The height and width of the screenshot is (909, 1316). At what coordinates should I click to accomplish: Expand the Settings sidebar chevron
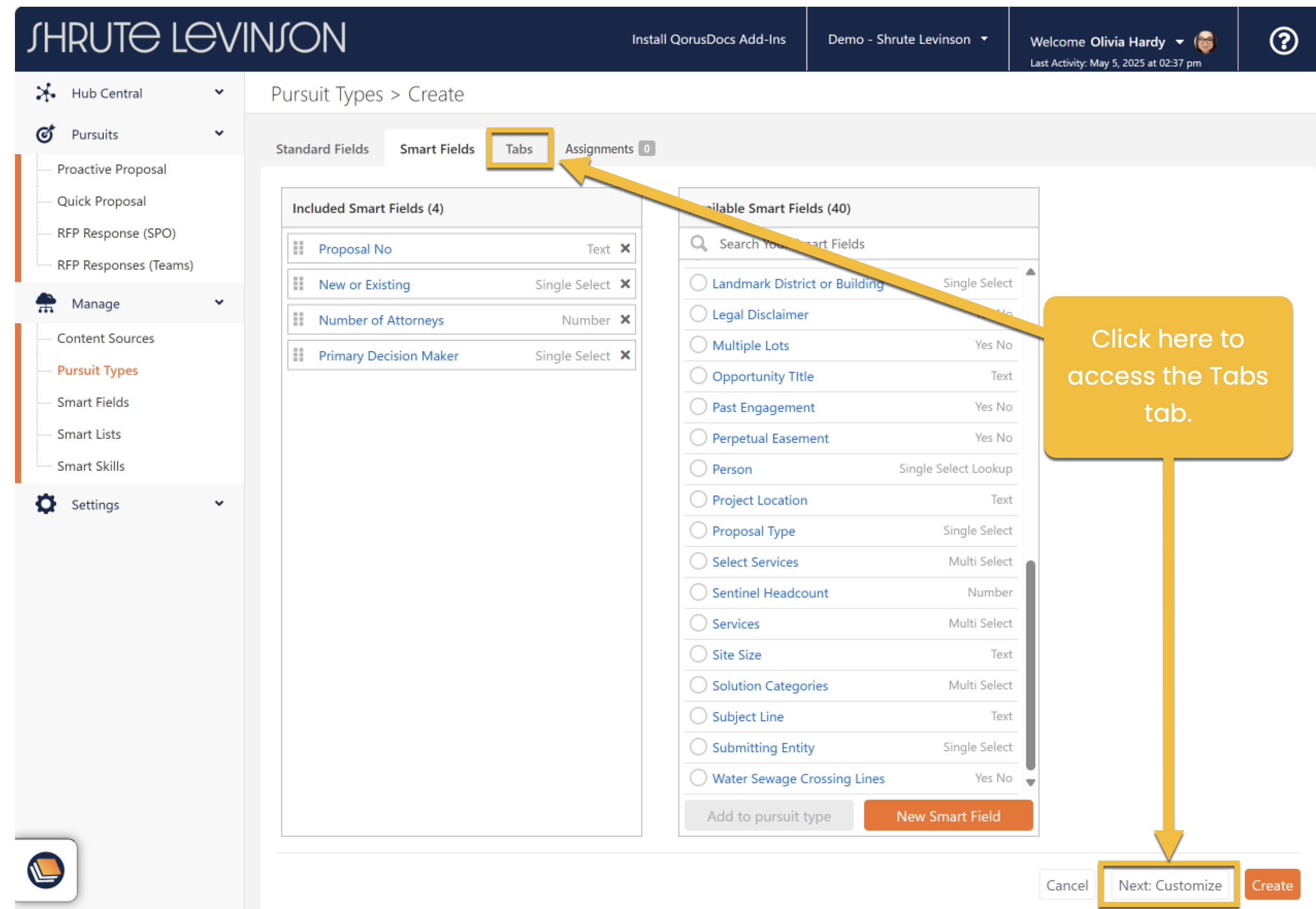point(219,504)
